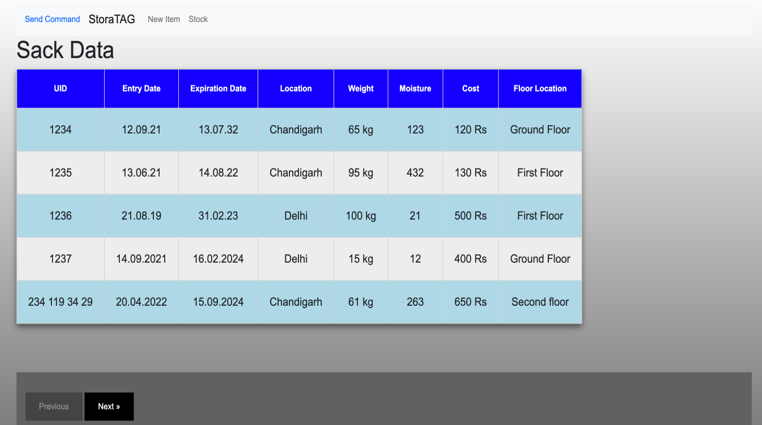This screenshot has width=762, height=425.
Task: Click weight value 95 kg
Action: (x=361, y=173)
